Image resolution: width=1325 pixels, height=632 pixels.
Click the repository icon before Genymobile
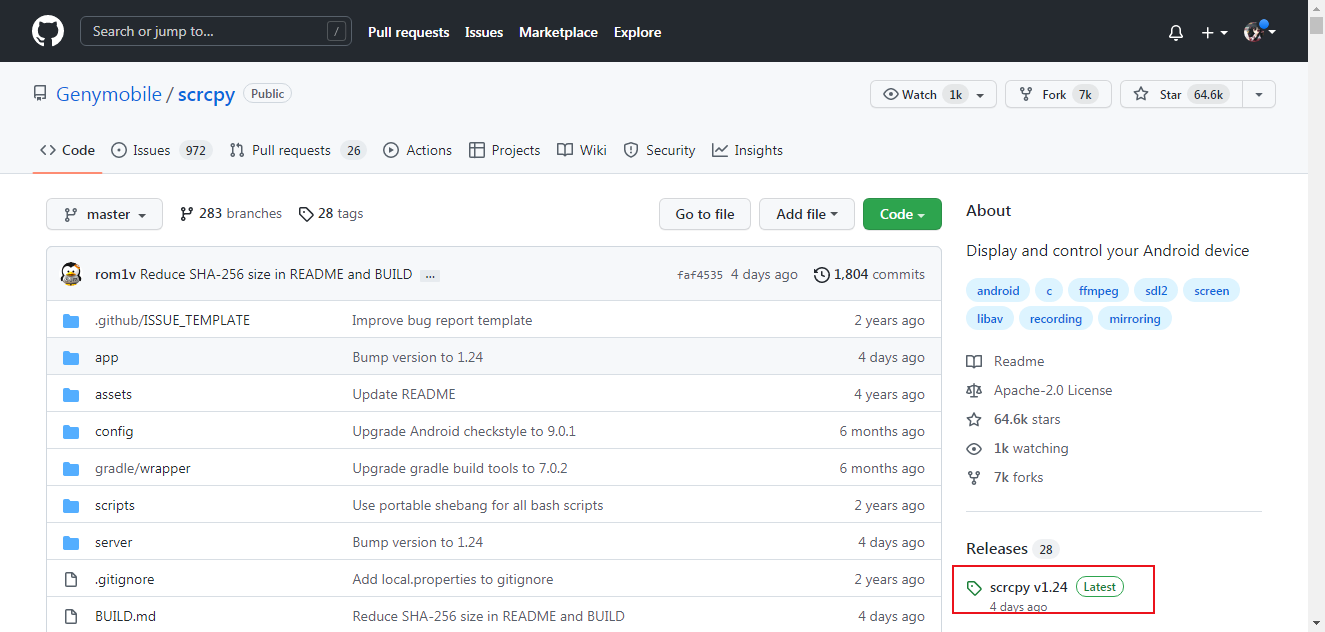point(40,94)
